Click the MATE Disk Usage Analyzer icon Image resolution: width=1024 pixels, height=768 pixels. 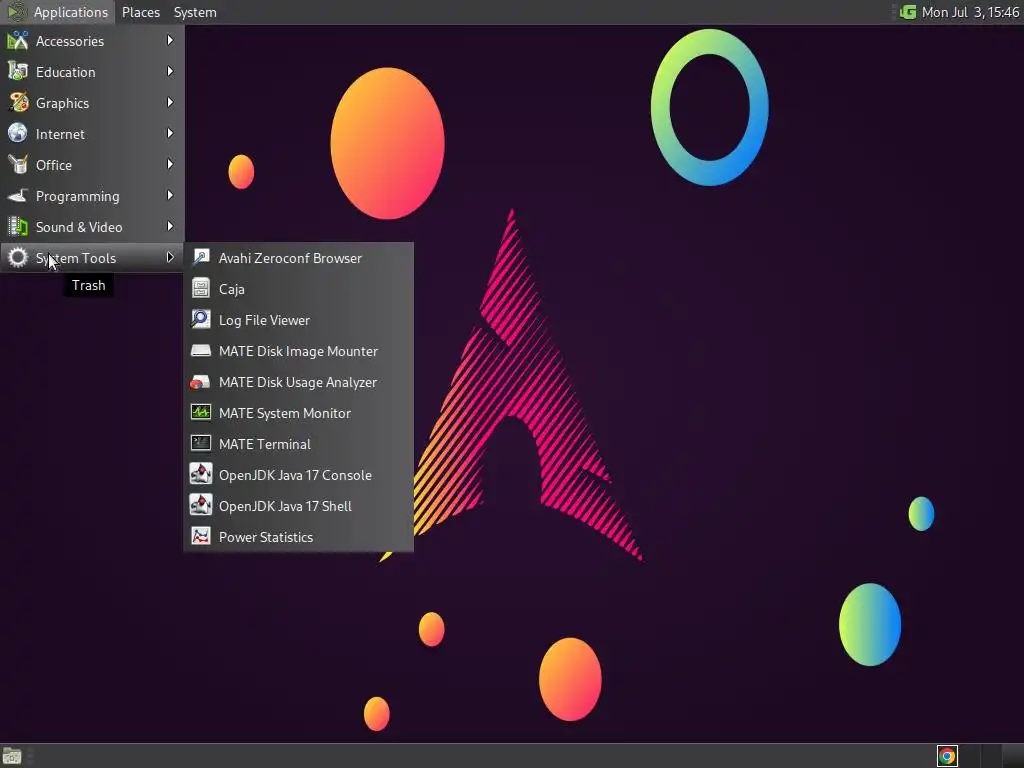(x=200, y=382)
